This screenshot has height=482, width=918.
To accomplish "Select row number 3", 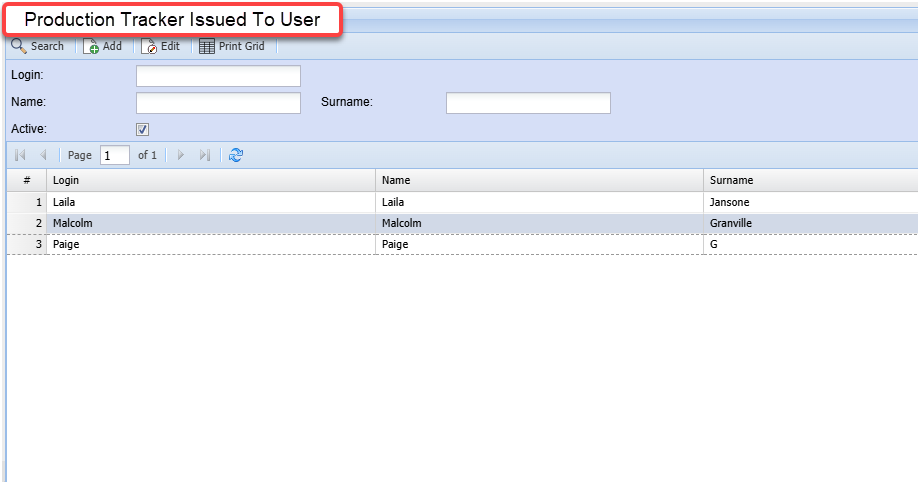I will (x=27, y=244).
